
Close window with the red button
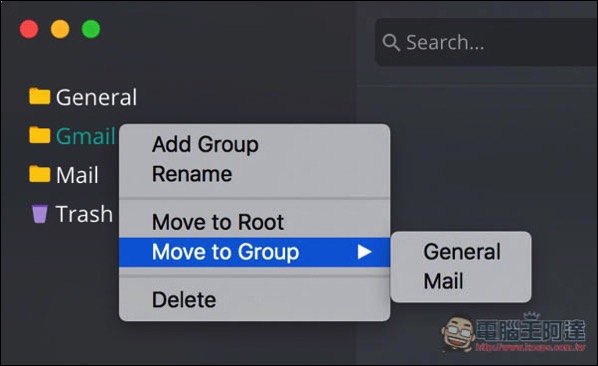click(x=29, y=29)
